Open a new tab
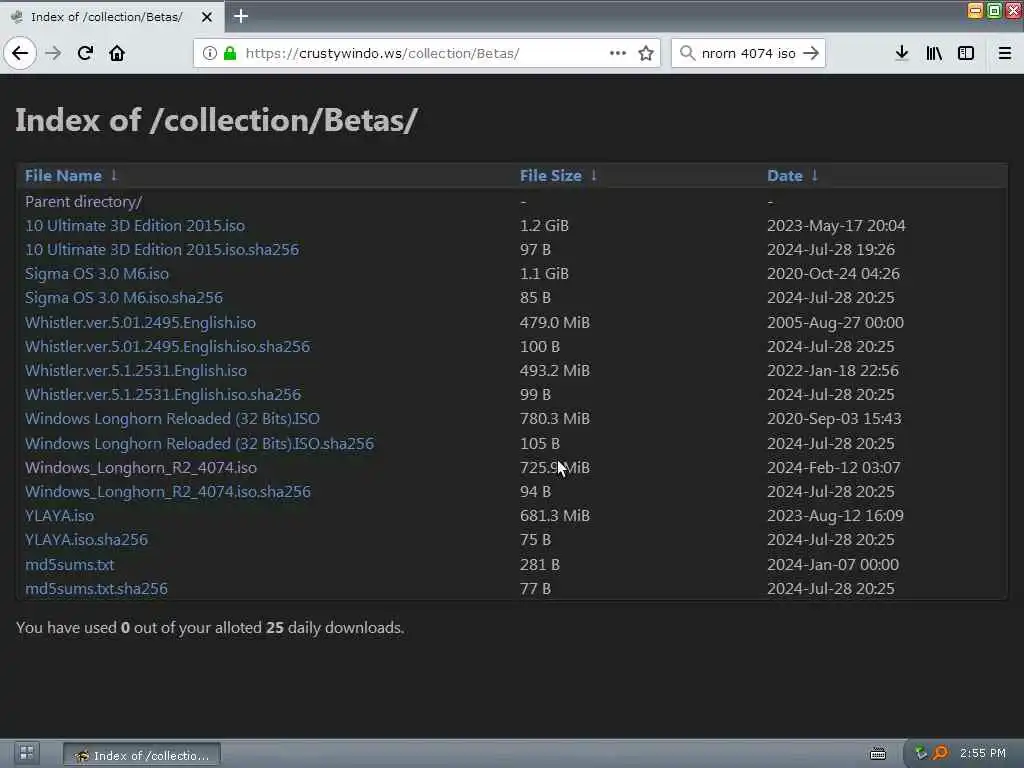The height and width of the screenshot is (768, 1024). [241, 16]
